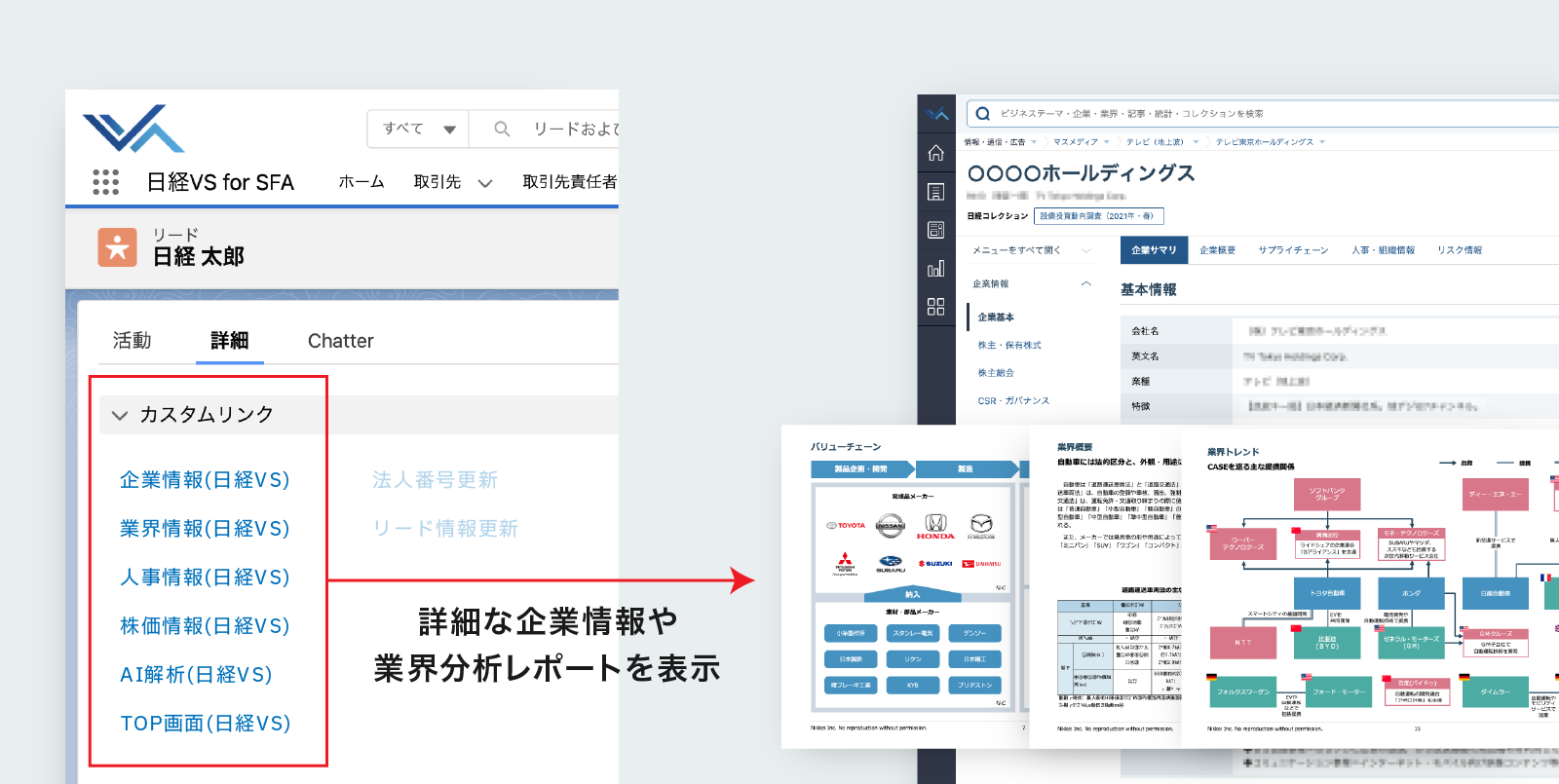The height and width of the screenshot is (784, 1559).
Task: Switch to the Chatter tab
Action: 340,341
